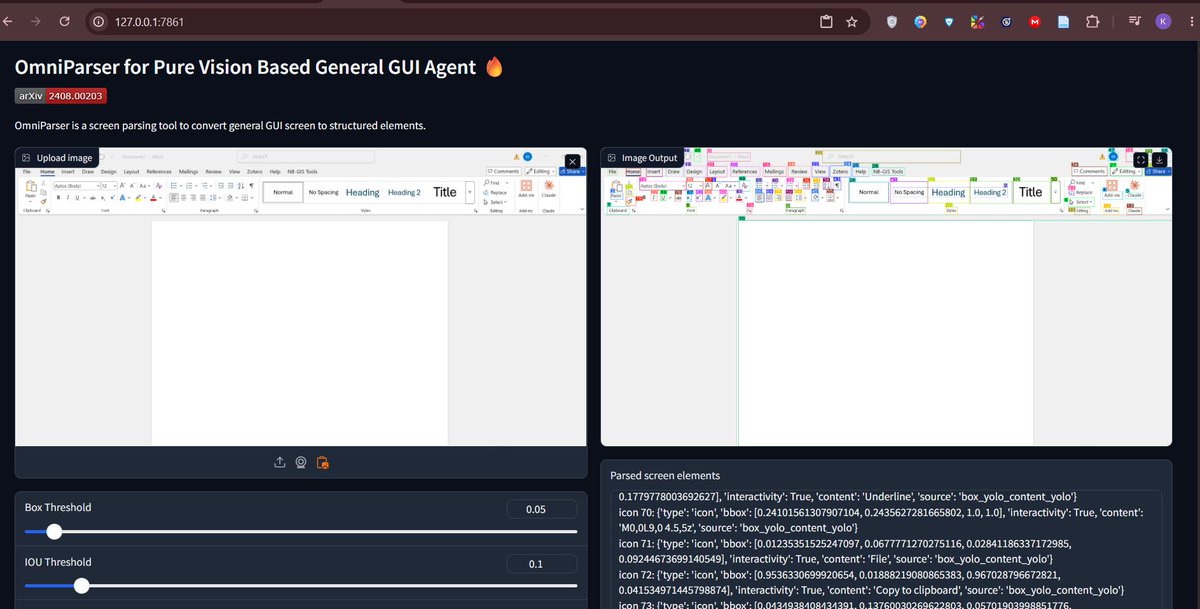Click the Image Output label
Image resolution: width=1200 pixels, height=609 pixels.
[x=642, y=158]
